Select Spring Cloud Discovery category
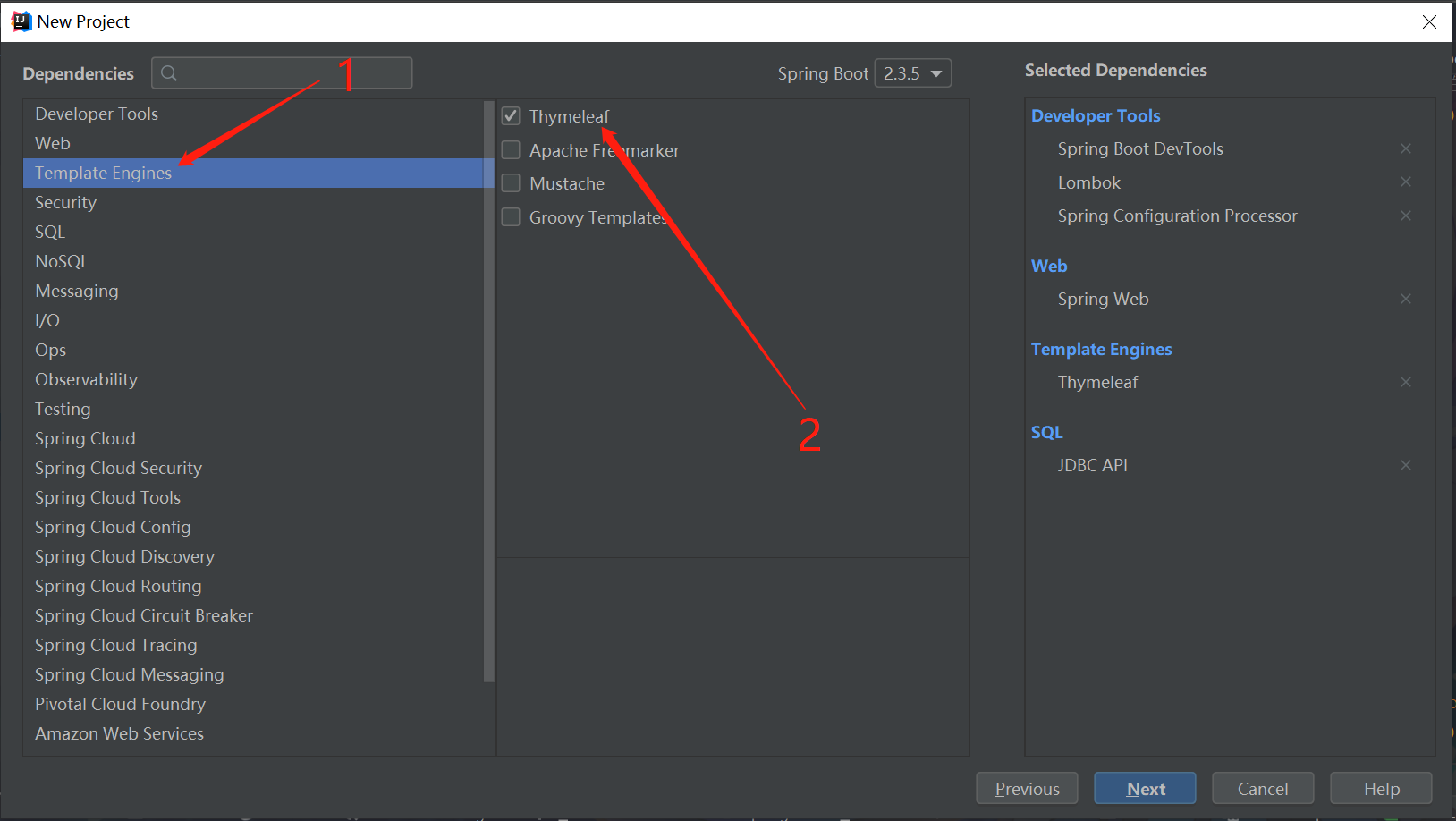1456x821 pixels. (253, 556)
